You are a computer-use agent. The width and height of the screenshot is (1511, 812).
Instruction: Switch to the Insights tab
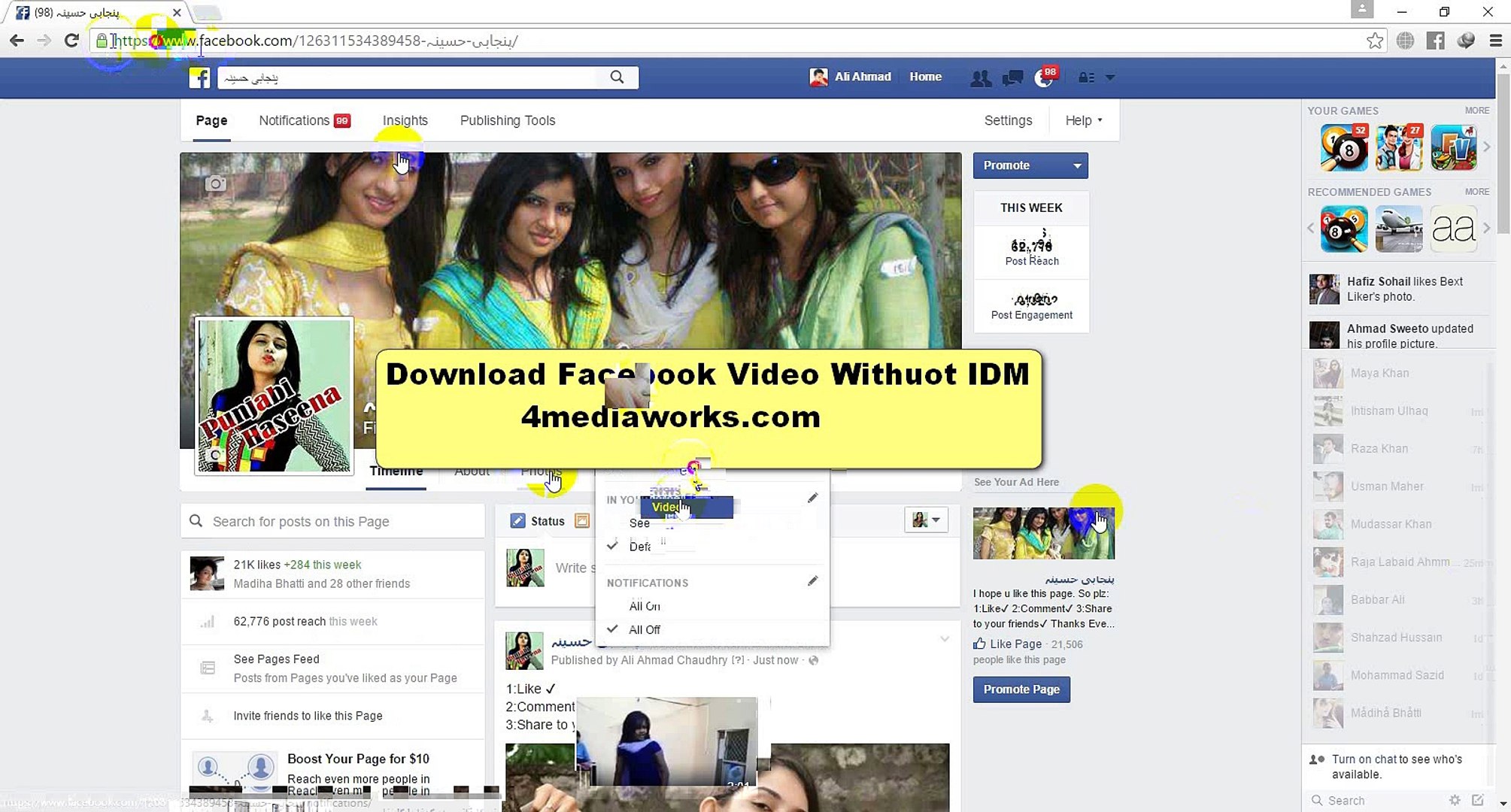405,120
